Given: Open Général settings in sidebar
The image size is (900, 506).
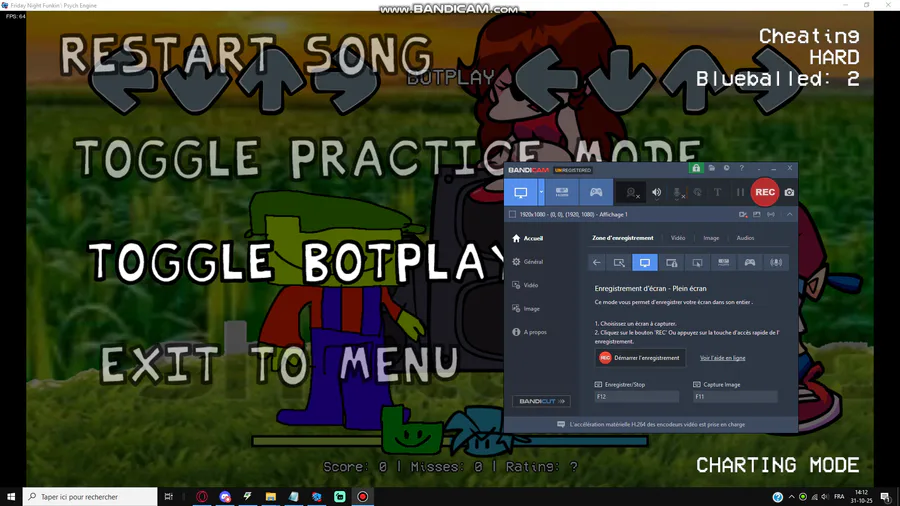Looking at the screenshot, I should click(528, 262).
